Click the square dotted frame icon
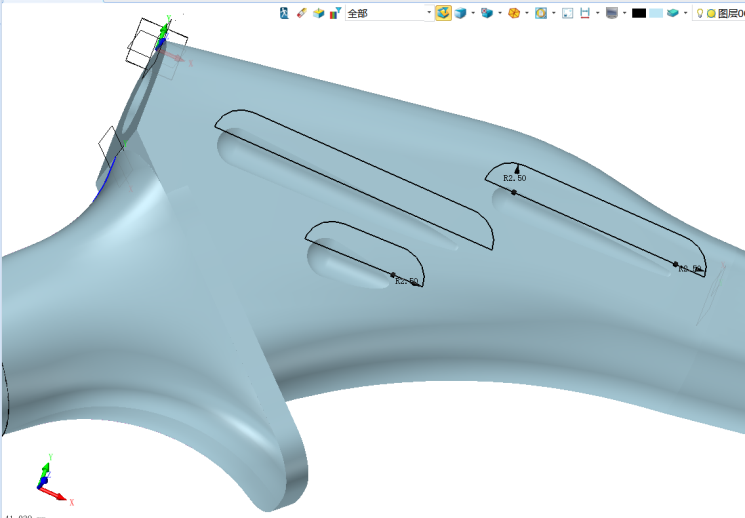745x518 pixels. [x=567, y=13]
